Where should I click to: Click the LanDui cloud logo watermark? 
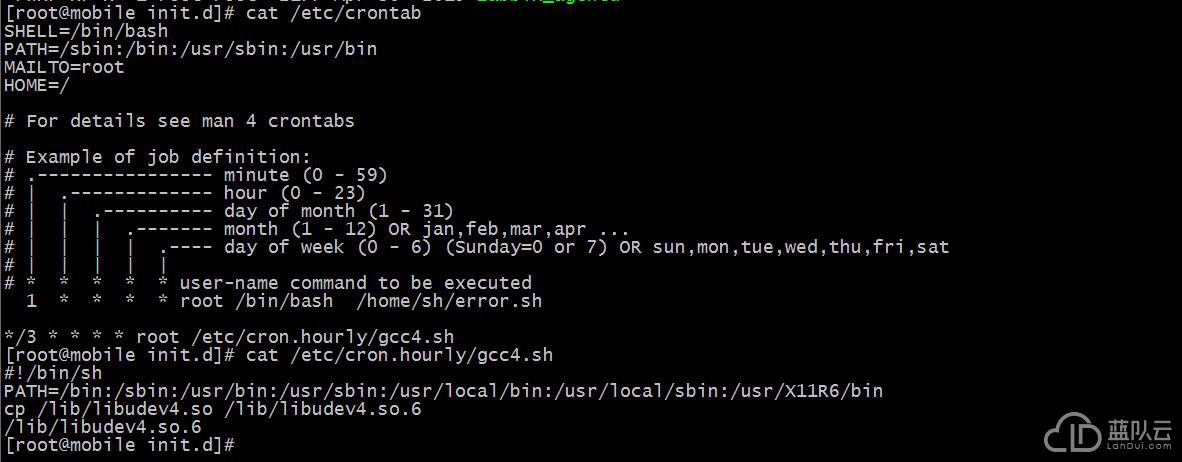(1072, 433)
